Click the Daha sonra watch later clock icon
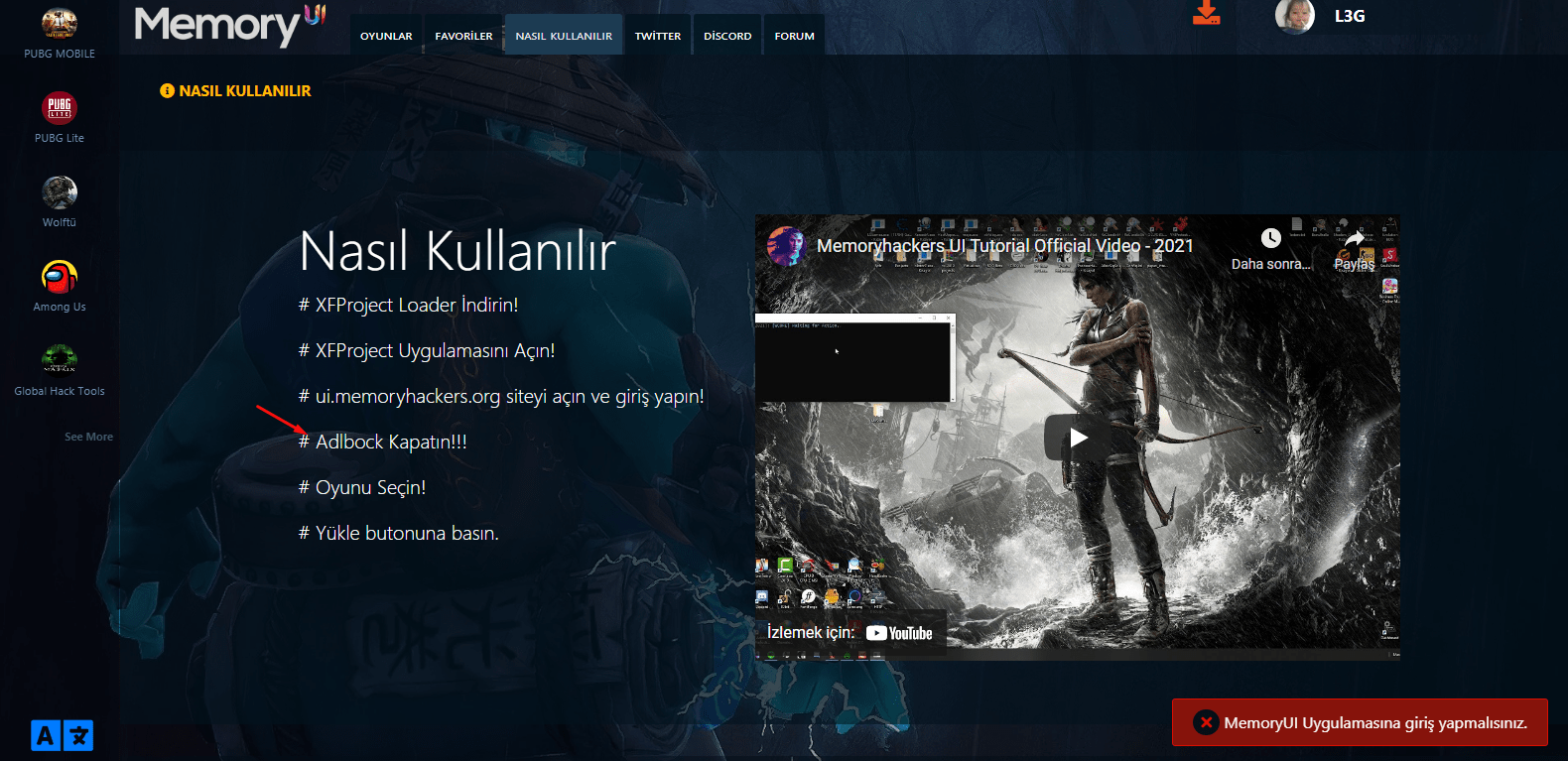 pos(1271,238)
